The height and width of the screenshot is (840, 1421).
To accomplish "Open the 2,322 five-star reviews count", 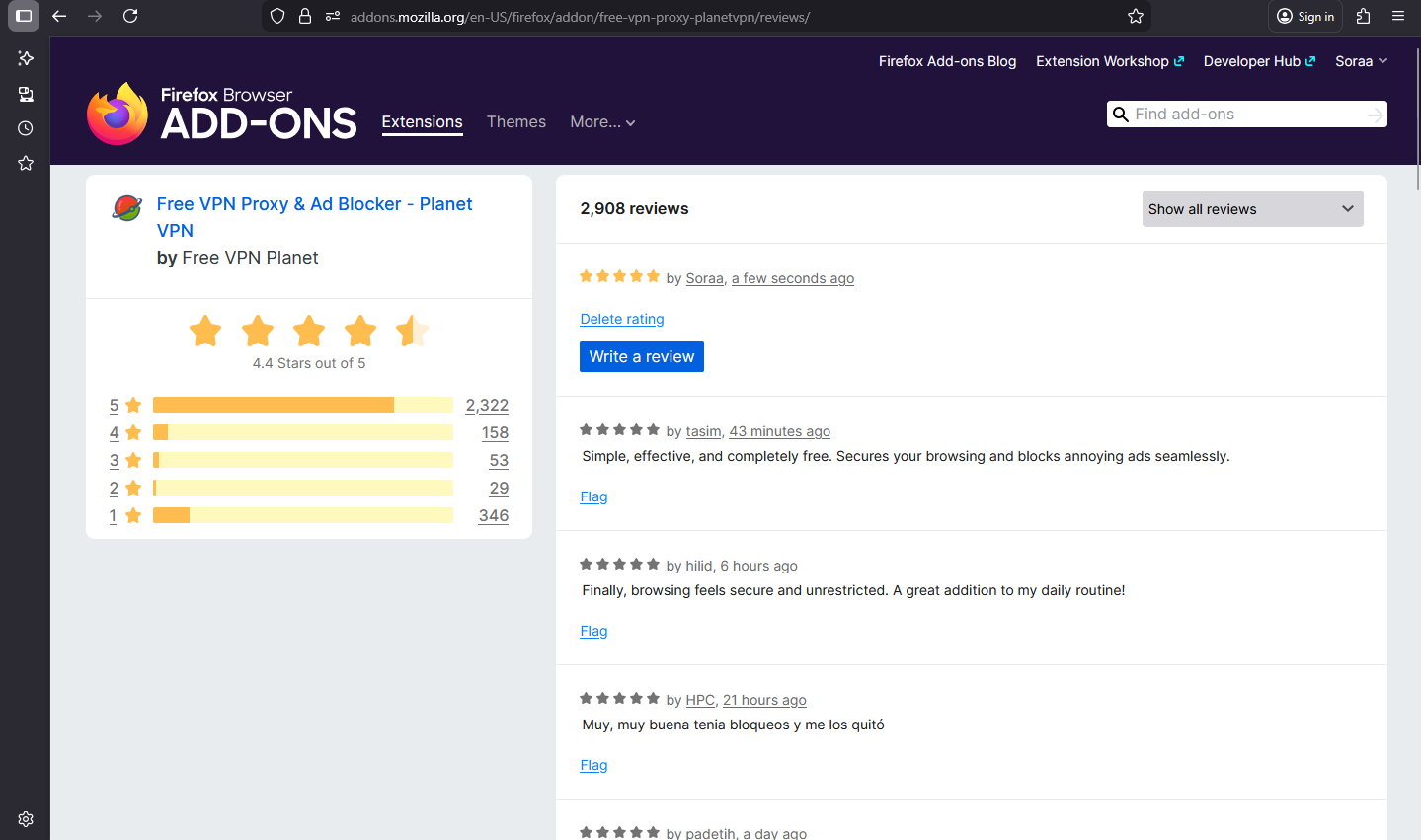I will point(487,405).
